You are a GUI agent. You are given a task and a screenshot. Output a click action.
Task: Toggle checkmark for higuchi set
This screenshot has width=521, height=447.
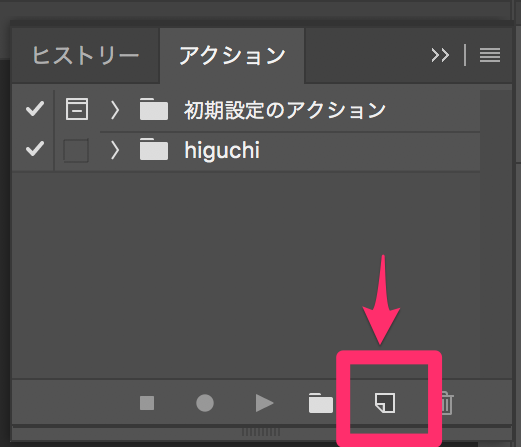(x=35, y=149)
